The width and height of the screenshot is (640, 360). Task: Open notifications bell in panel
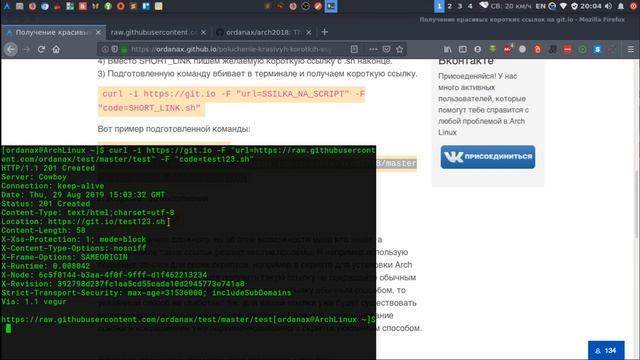tap(621, 6)
